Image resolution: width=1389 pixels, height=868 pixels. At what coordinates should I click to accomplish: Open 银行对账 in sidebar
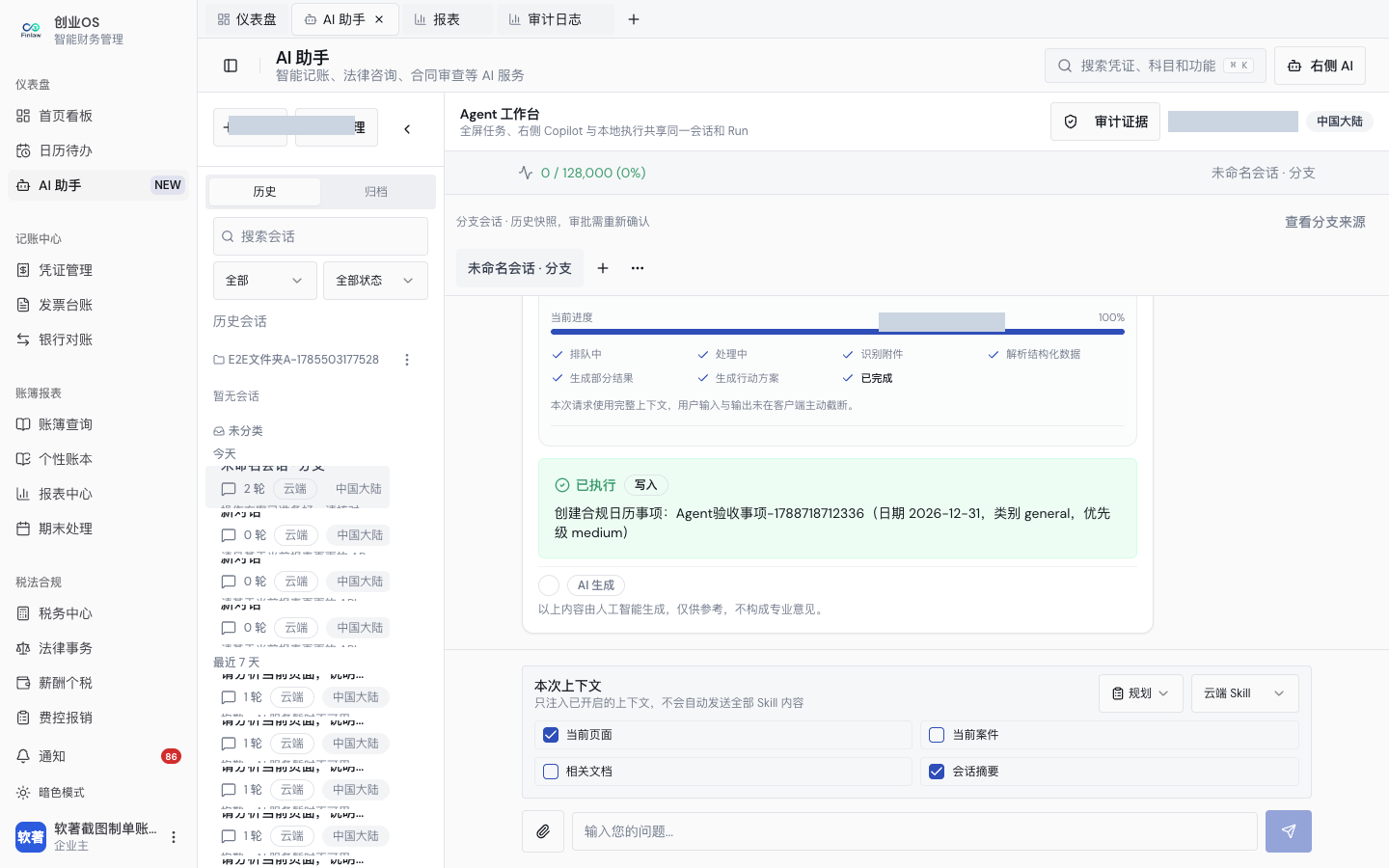tap(96, 339)
